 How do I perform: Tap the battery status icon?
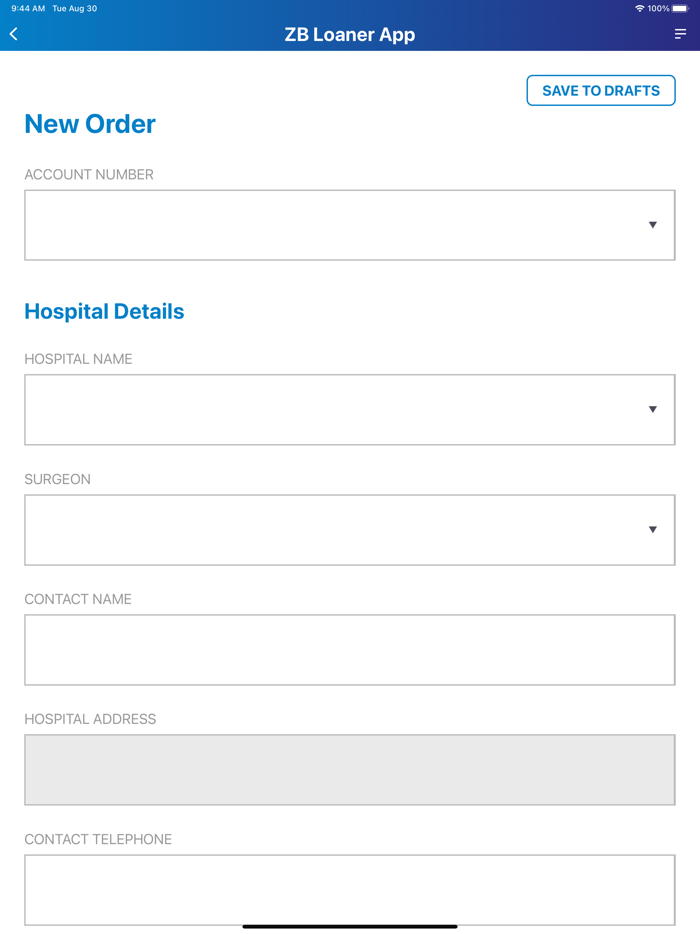click(681, 8)
